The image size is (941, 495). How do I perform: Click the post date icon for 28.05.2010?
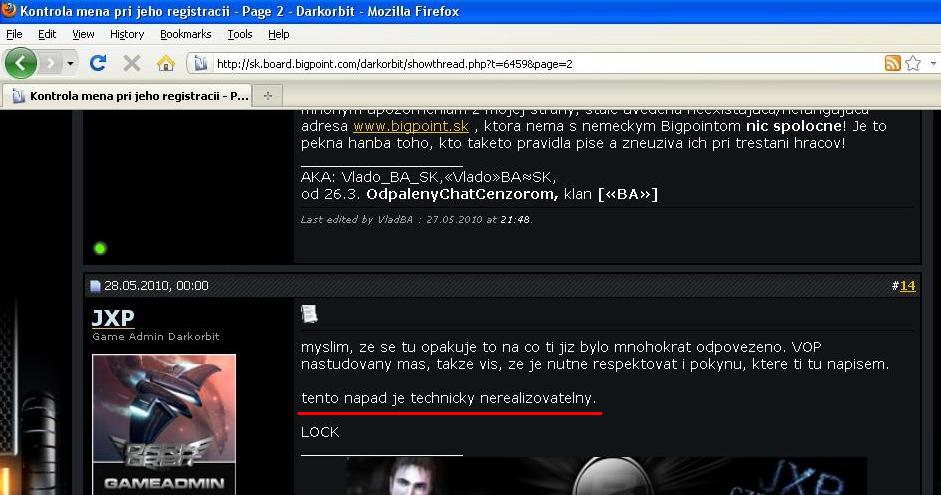tap(96, 286)
